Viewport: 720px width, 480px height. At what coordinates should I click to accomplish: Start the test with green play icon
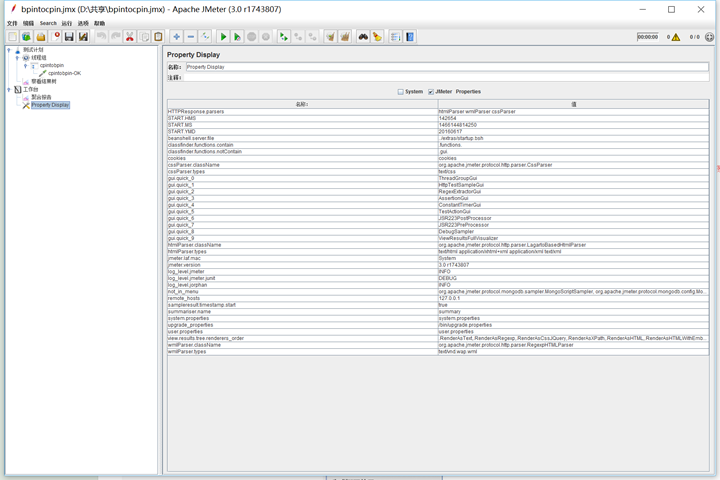point(223,37)
